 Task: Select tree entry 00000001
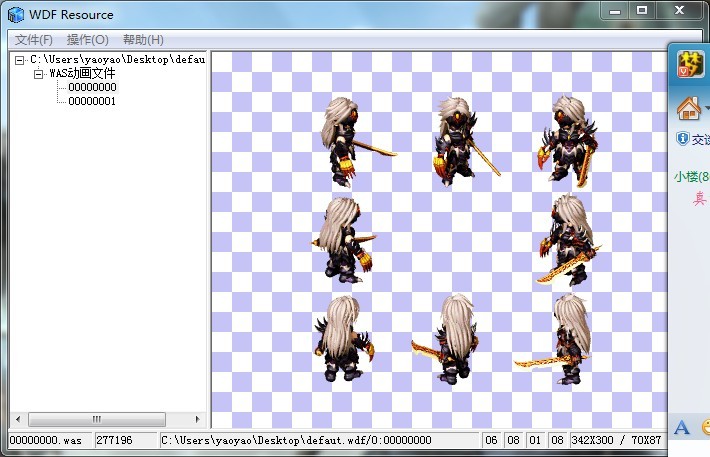coord(92,101)
